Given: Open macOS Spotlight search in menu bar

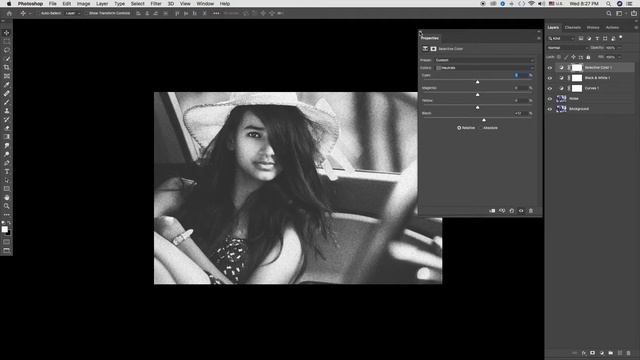Looking at the screenshot, I should click(608, 4).
